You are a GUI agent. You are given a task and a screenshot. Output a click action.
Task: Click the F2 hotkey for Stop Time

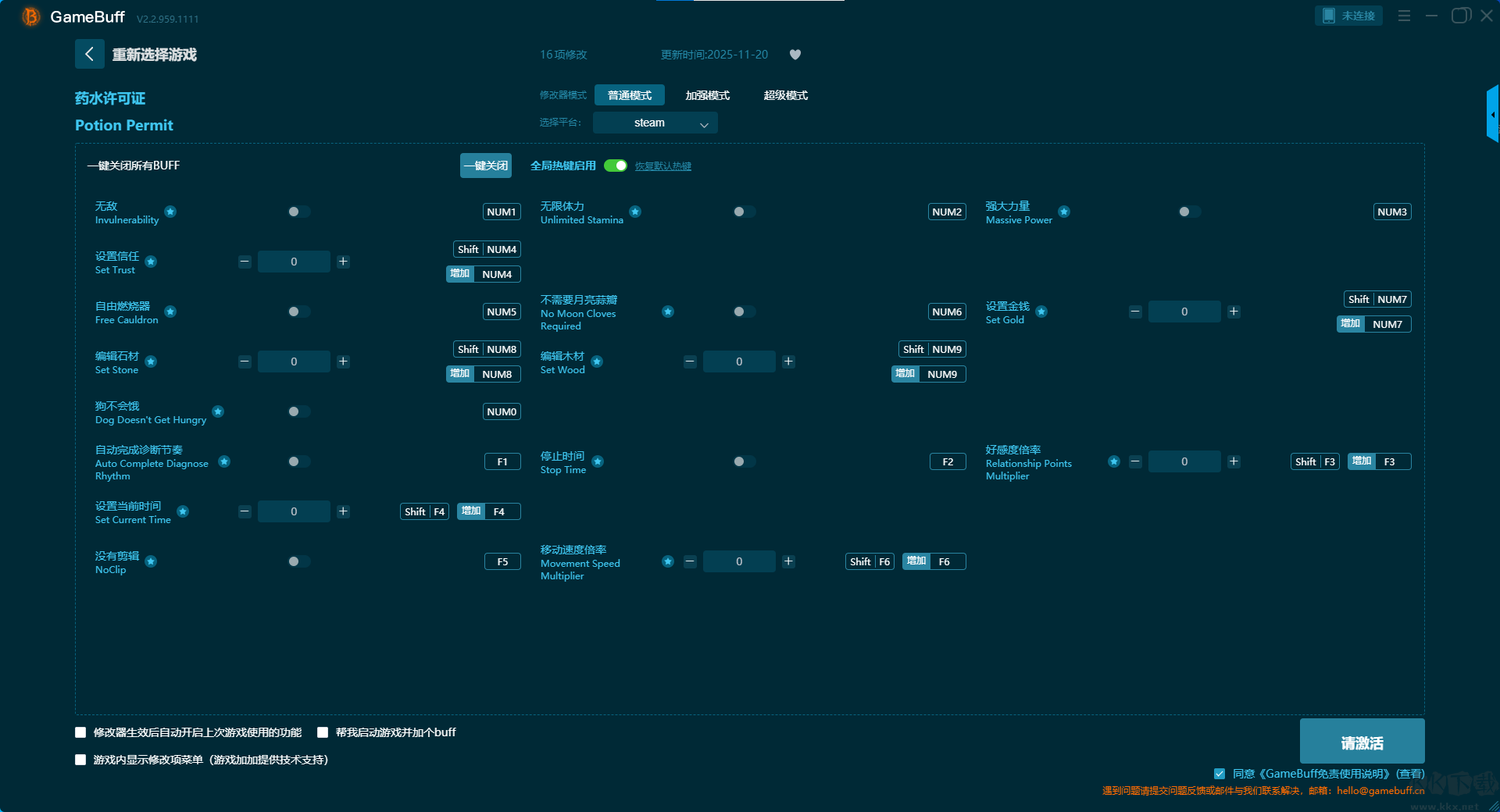point(948,461)
